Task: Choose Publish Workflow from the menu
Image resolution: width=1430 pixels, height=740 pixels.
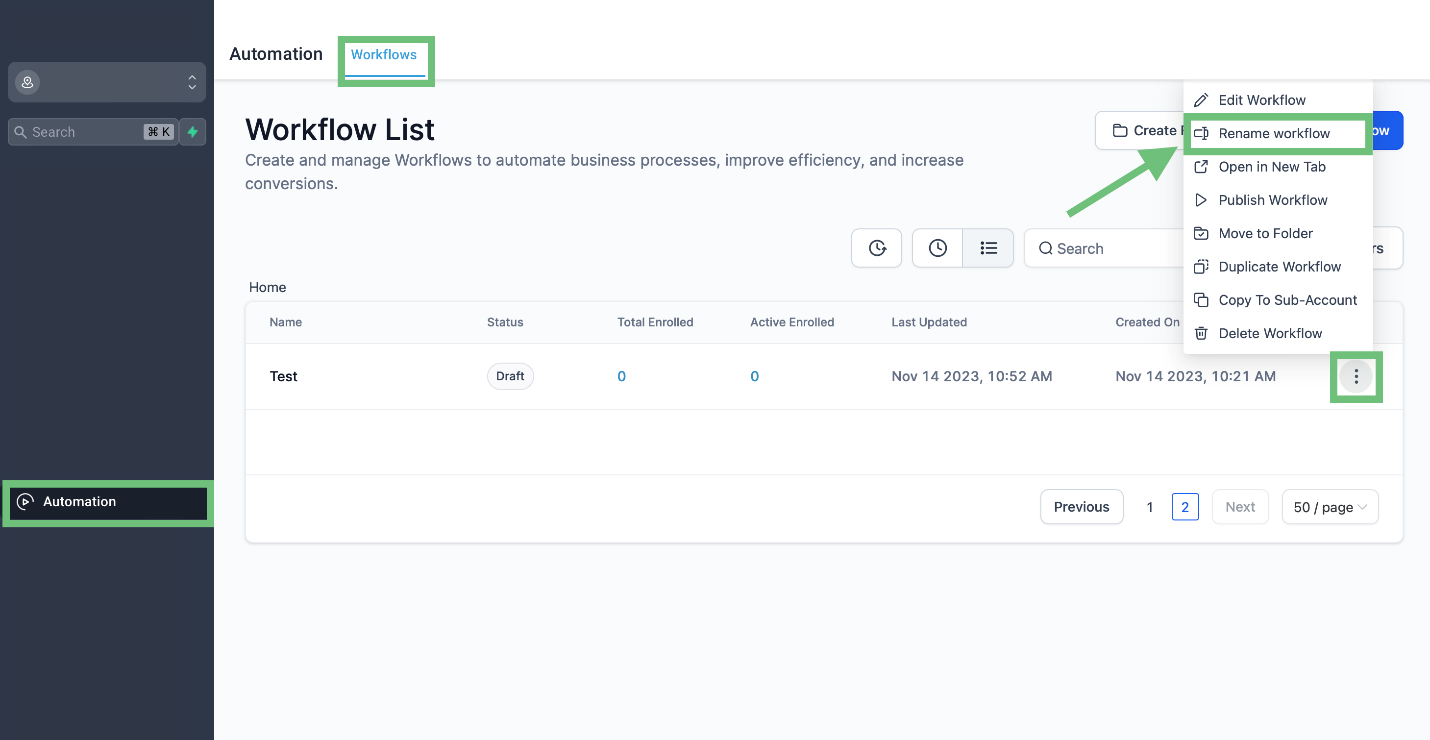Action: click(1278, 200)
